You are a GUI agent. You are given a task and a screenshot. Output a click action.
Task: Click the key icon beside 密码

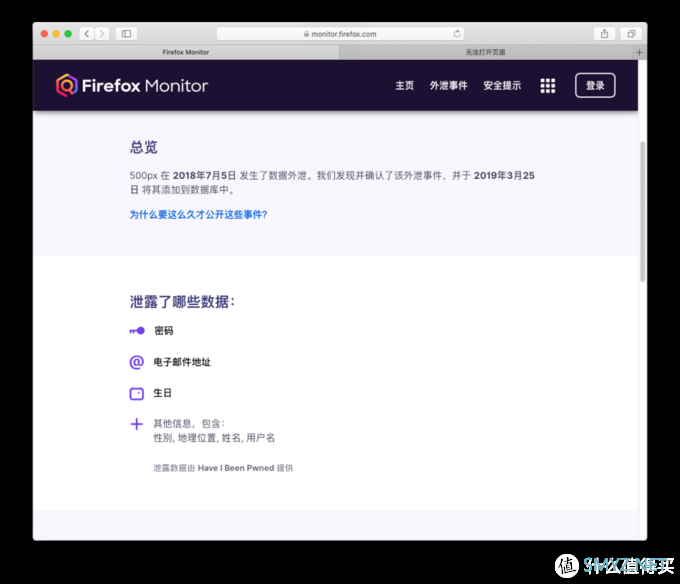click(x=137, y=331)
